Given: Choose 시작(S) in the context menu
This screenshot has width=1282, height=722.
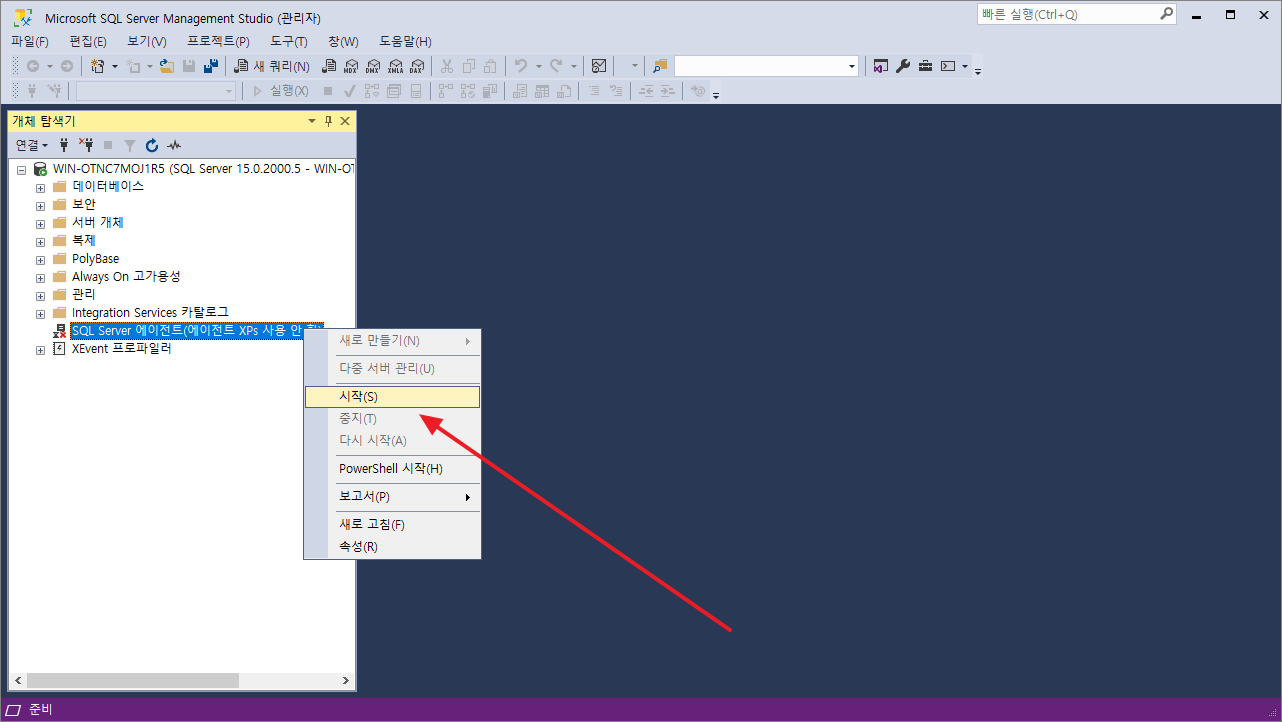Looking at the screenshot, I should pos(392,397).
